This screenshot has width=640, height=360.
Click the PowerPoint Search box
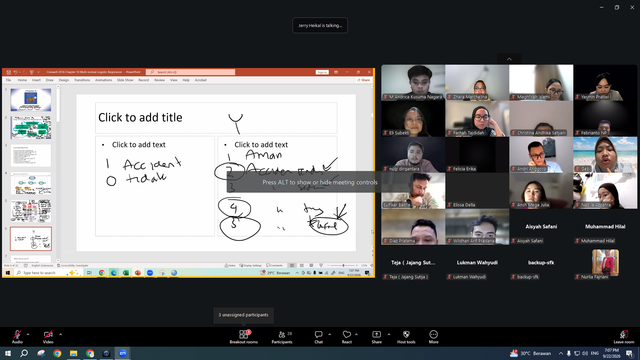[190, 72]
